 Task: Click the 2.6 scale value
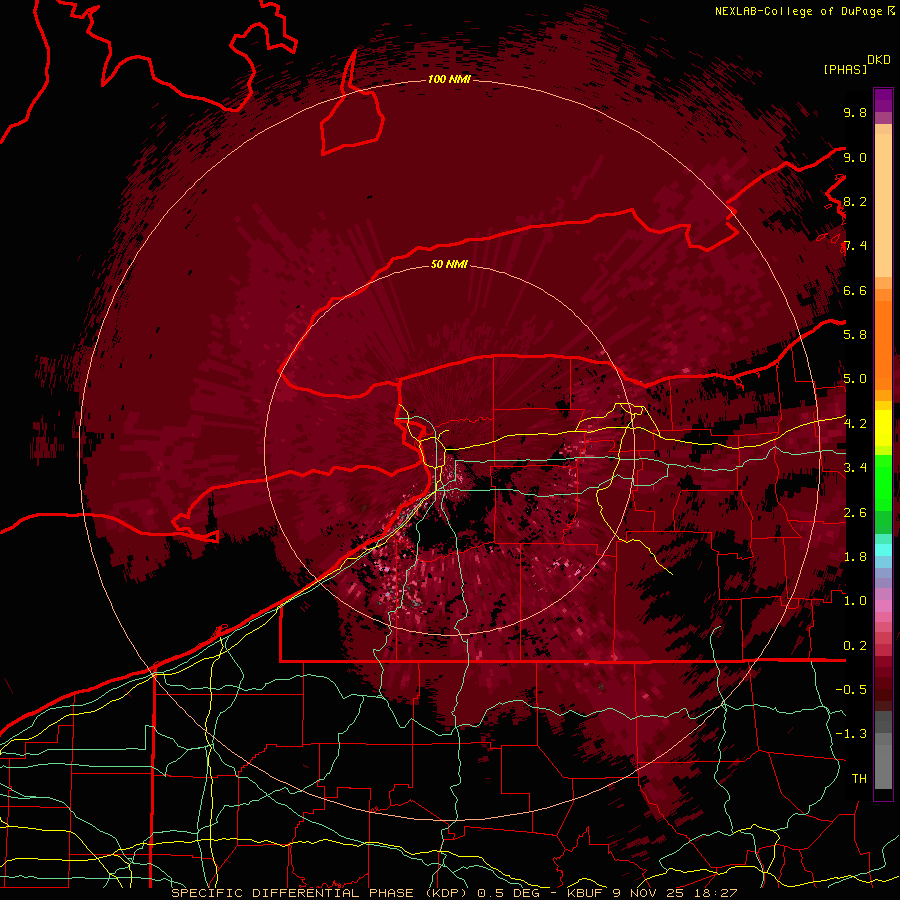pyautogui.click(x=855, y=512)
